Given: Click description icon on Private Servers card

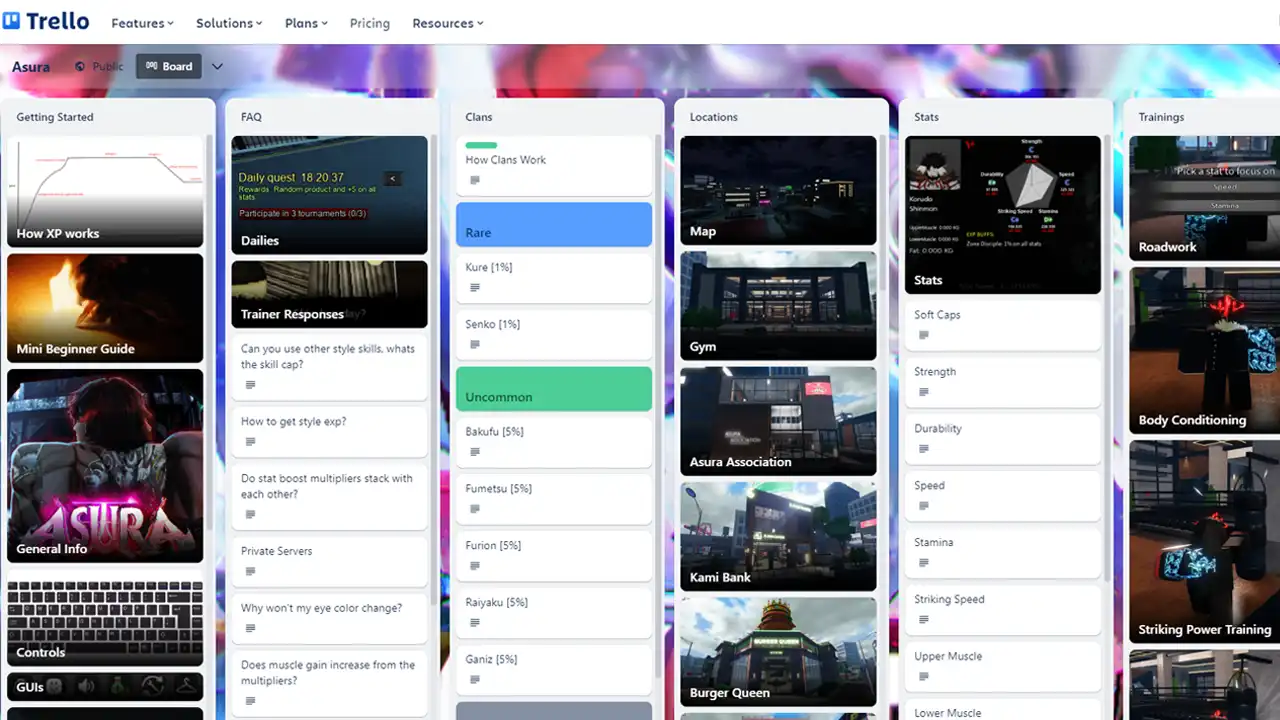Looking at the screenshot, I should pos(250,572).
